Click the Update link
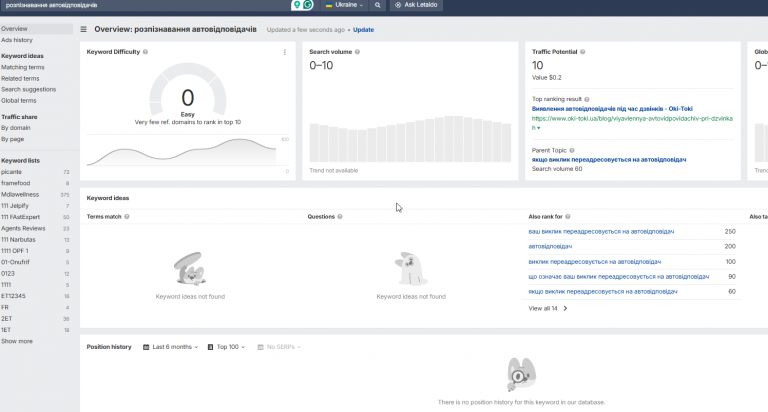 [x=363, y=30]
